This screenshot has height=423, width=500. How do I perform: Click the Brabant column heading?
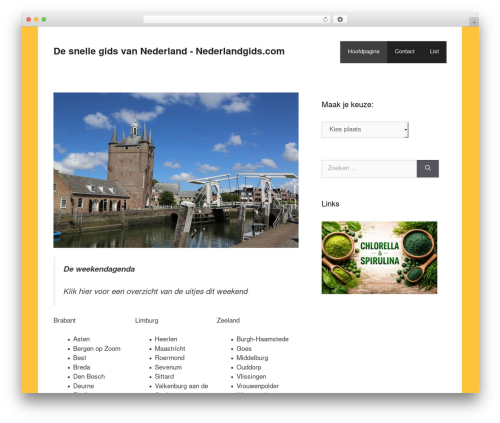[65, 320]
